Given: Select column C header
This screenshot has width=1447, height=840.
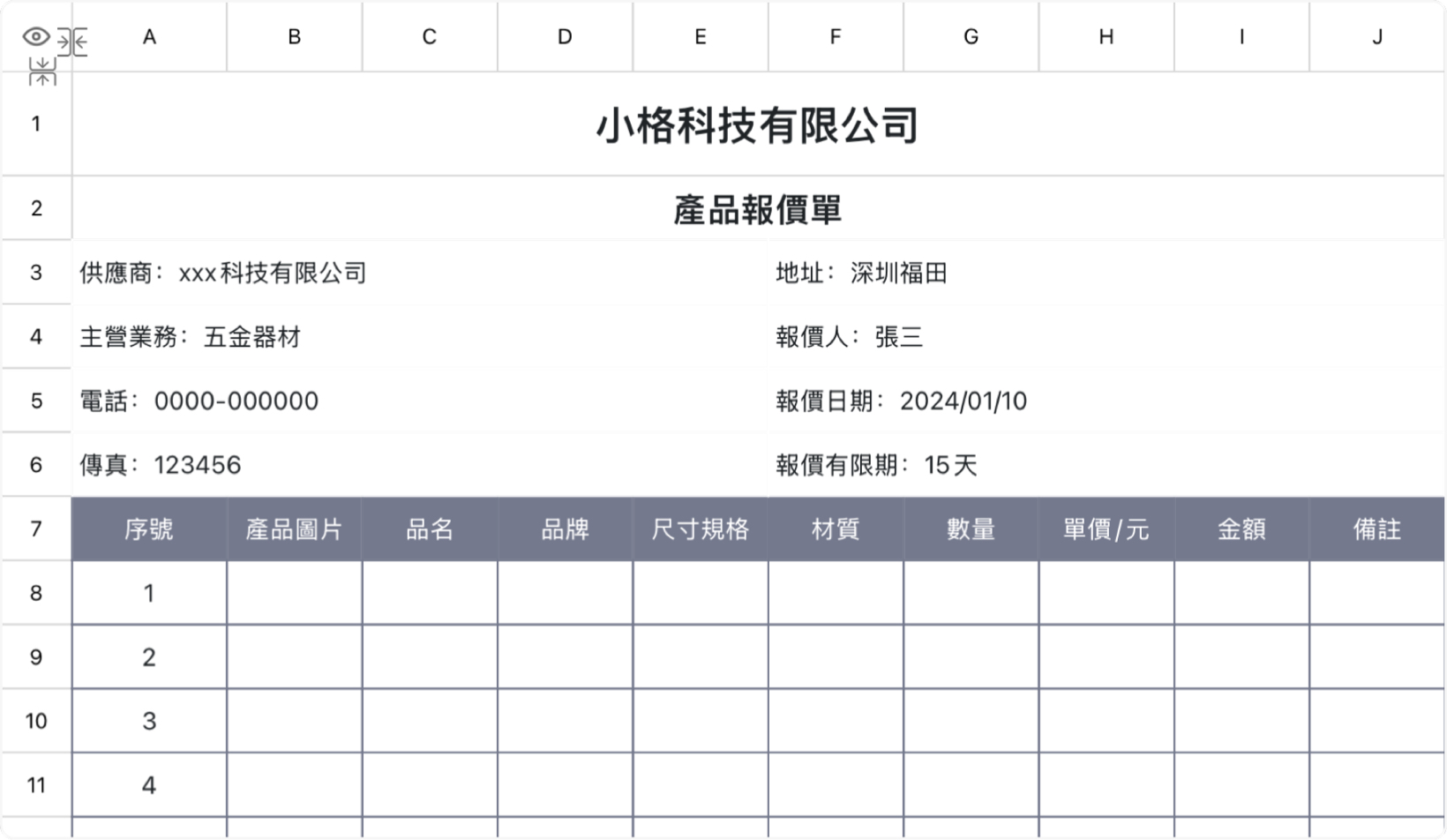Looking at the screenshot, I should 430,37.
